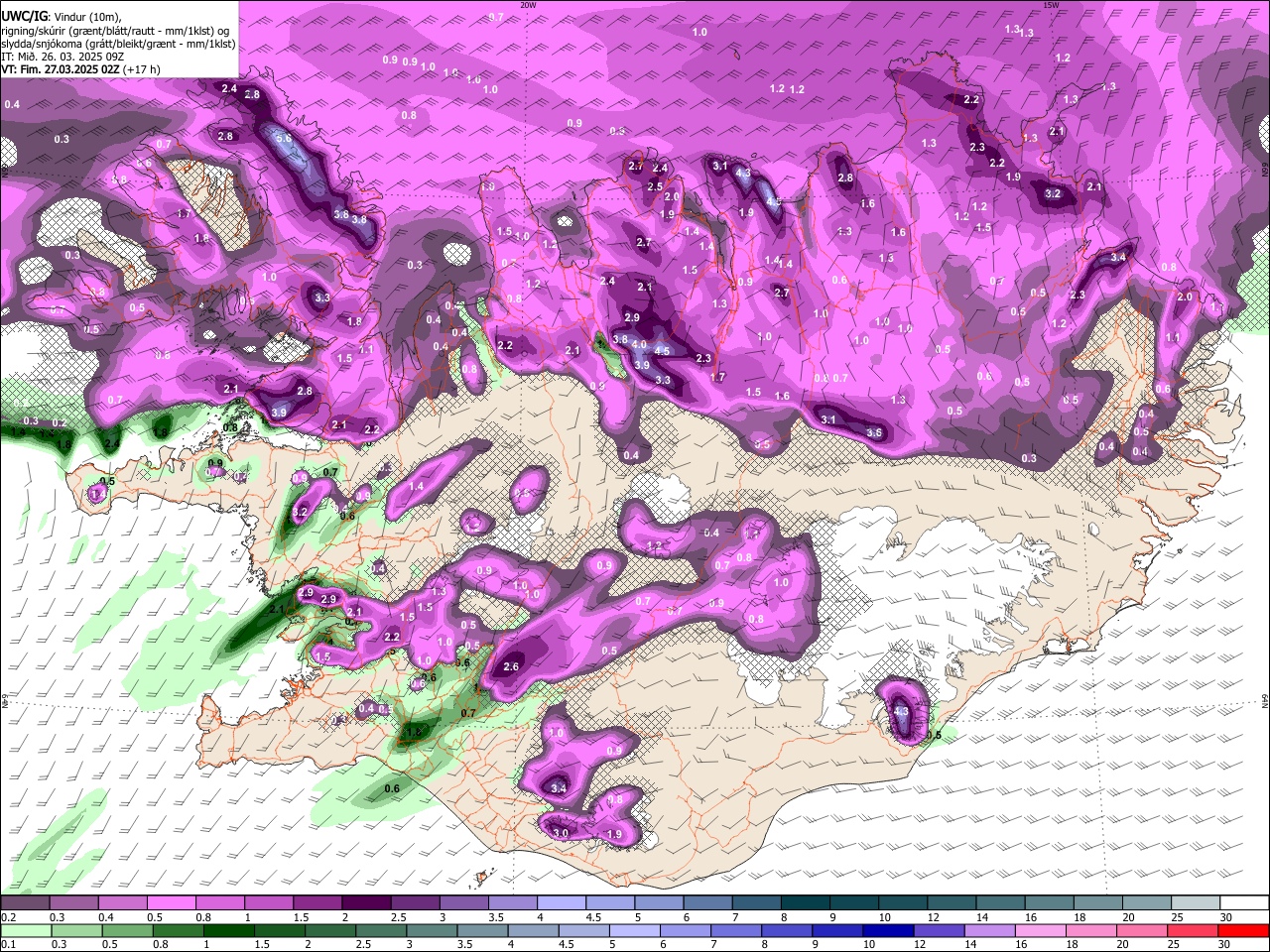Viewport: 1270px width, 952px height.
Task: Click the 20W longitude label
Action: pyautogui.click(x=528, y=5)
